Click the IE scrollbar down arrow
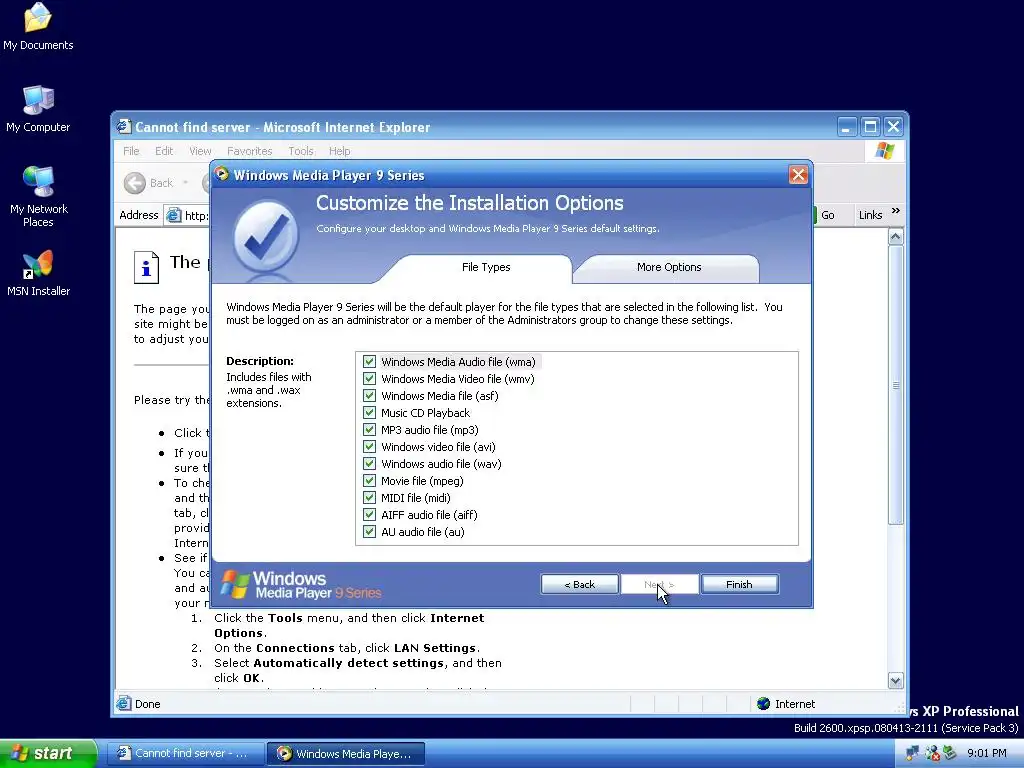1024x768 pixels. [x=895, y=680]
